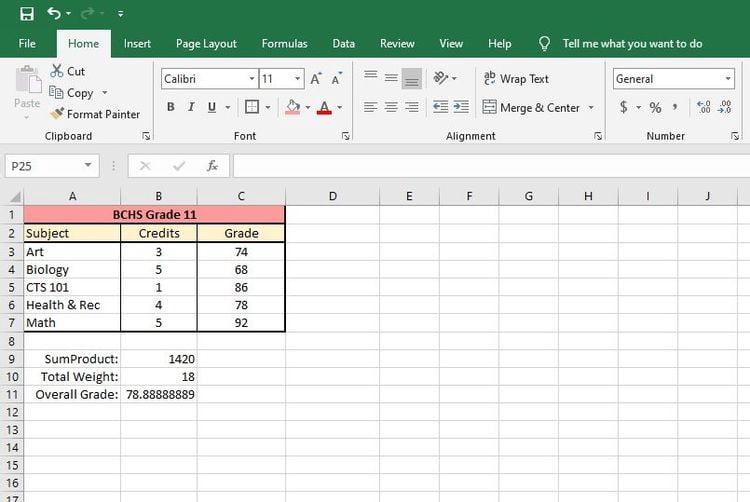750x502 pixels.
Task: Expand the Copy options arrow
Action: (105, 93)
